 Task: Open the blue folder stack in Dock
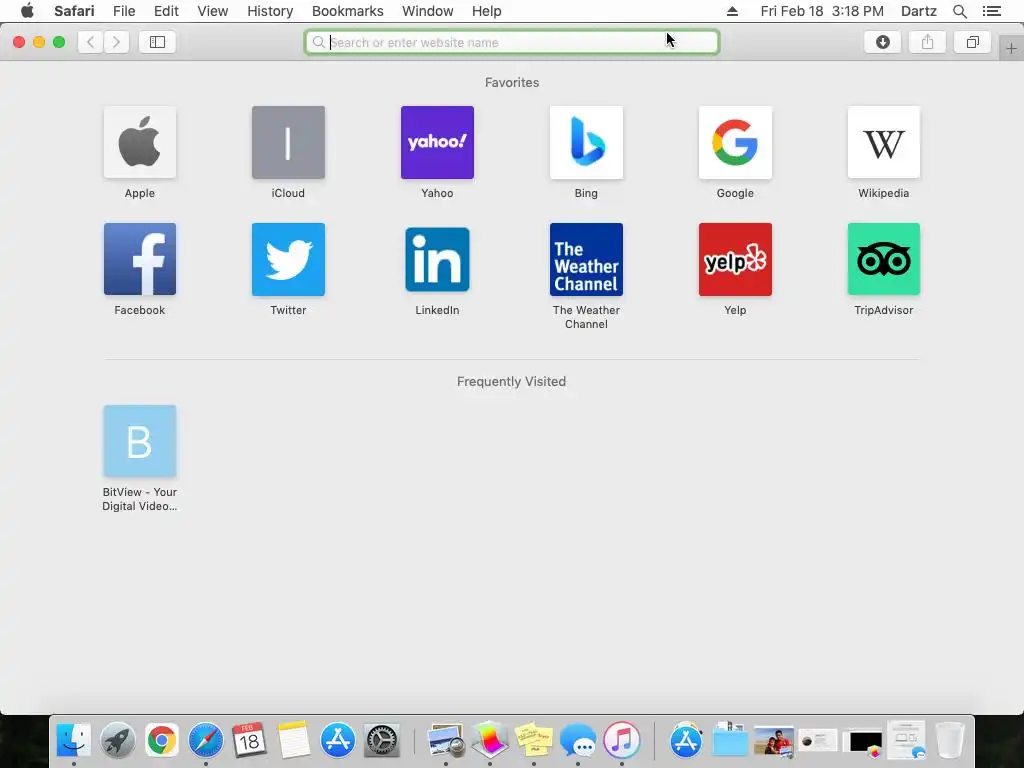pos(729,741)
